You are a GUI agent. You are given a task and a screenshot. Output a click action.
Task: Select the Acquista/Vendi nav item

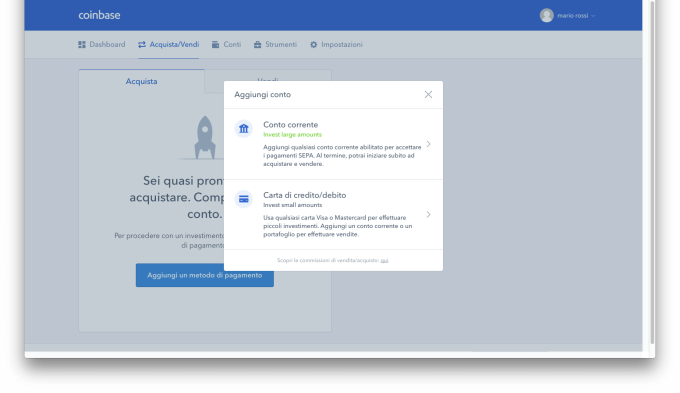pos(169,44)
